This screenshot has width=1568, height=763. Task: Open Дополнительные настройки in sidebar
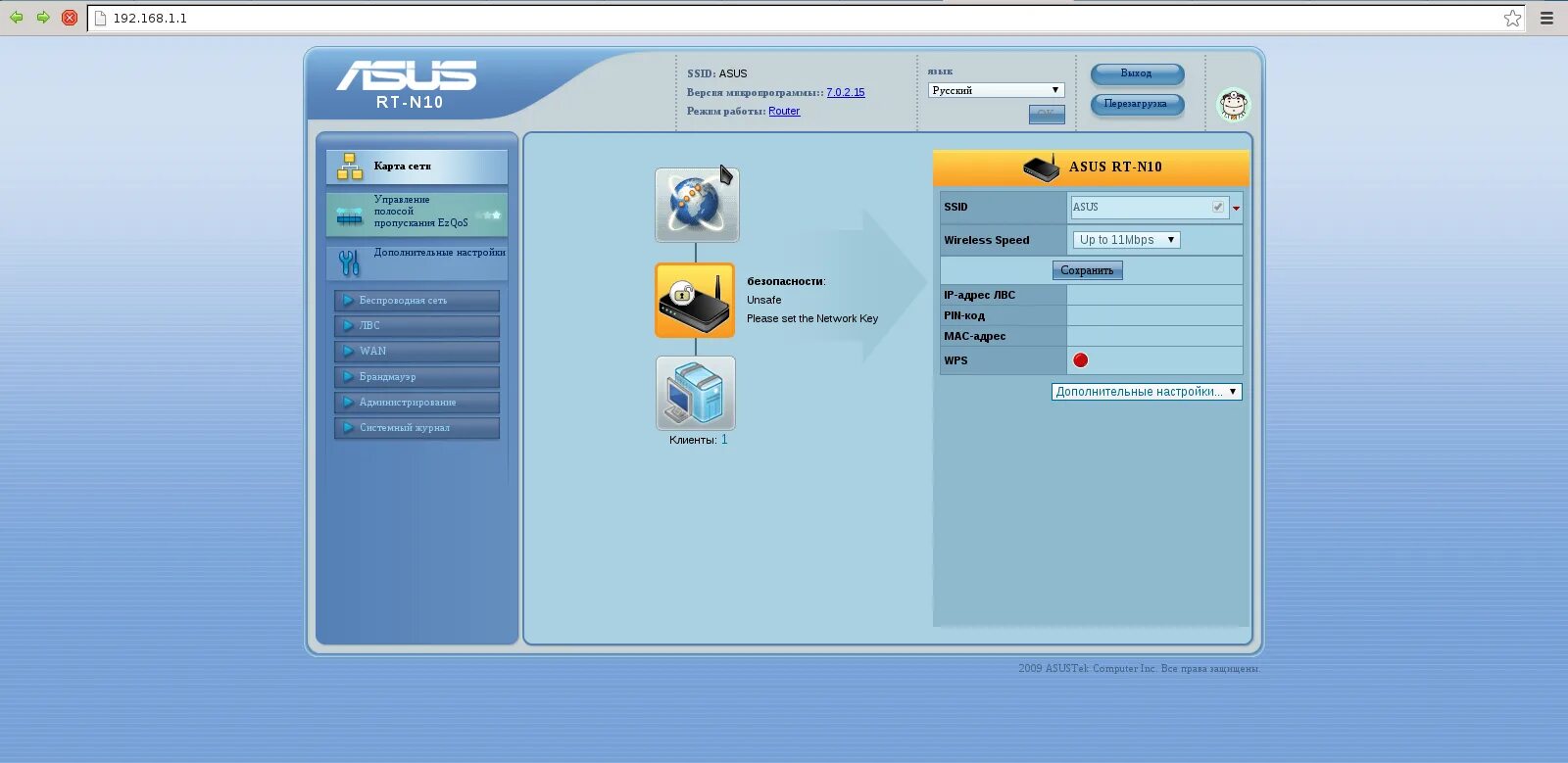(416, 262)
